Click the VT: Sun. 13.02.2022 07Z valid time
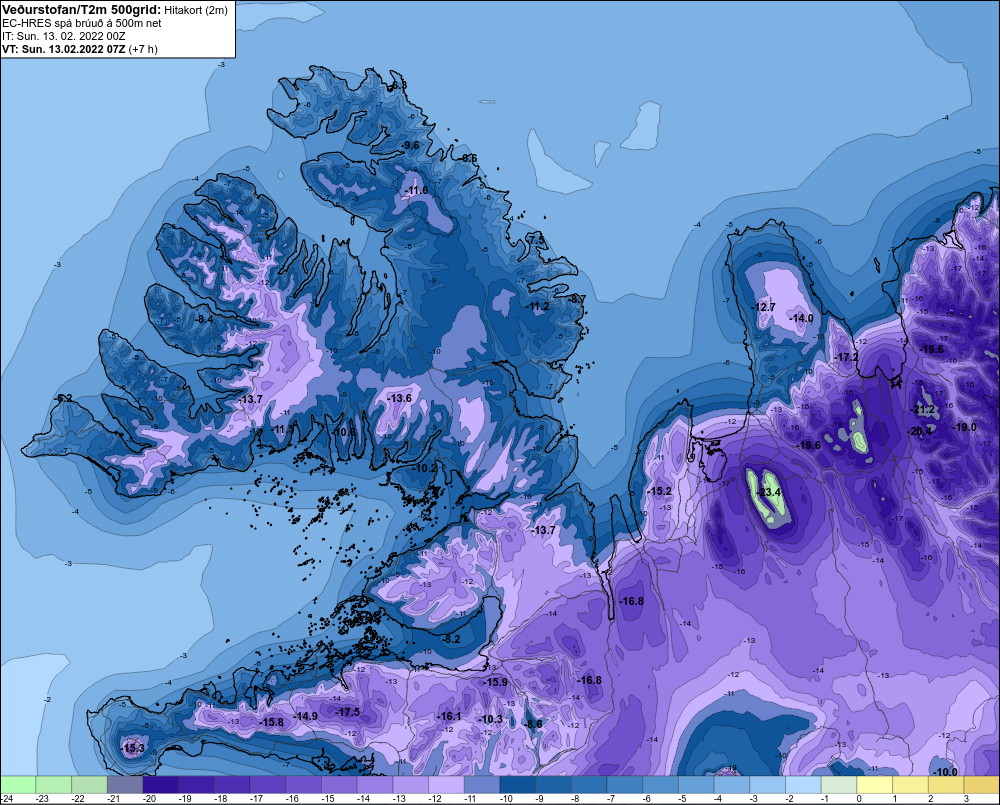This screenshot has width=1000, height=805. 64,49
